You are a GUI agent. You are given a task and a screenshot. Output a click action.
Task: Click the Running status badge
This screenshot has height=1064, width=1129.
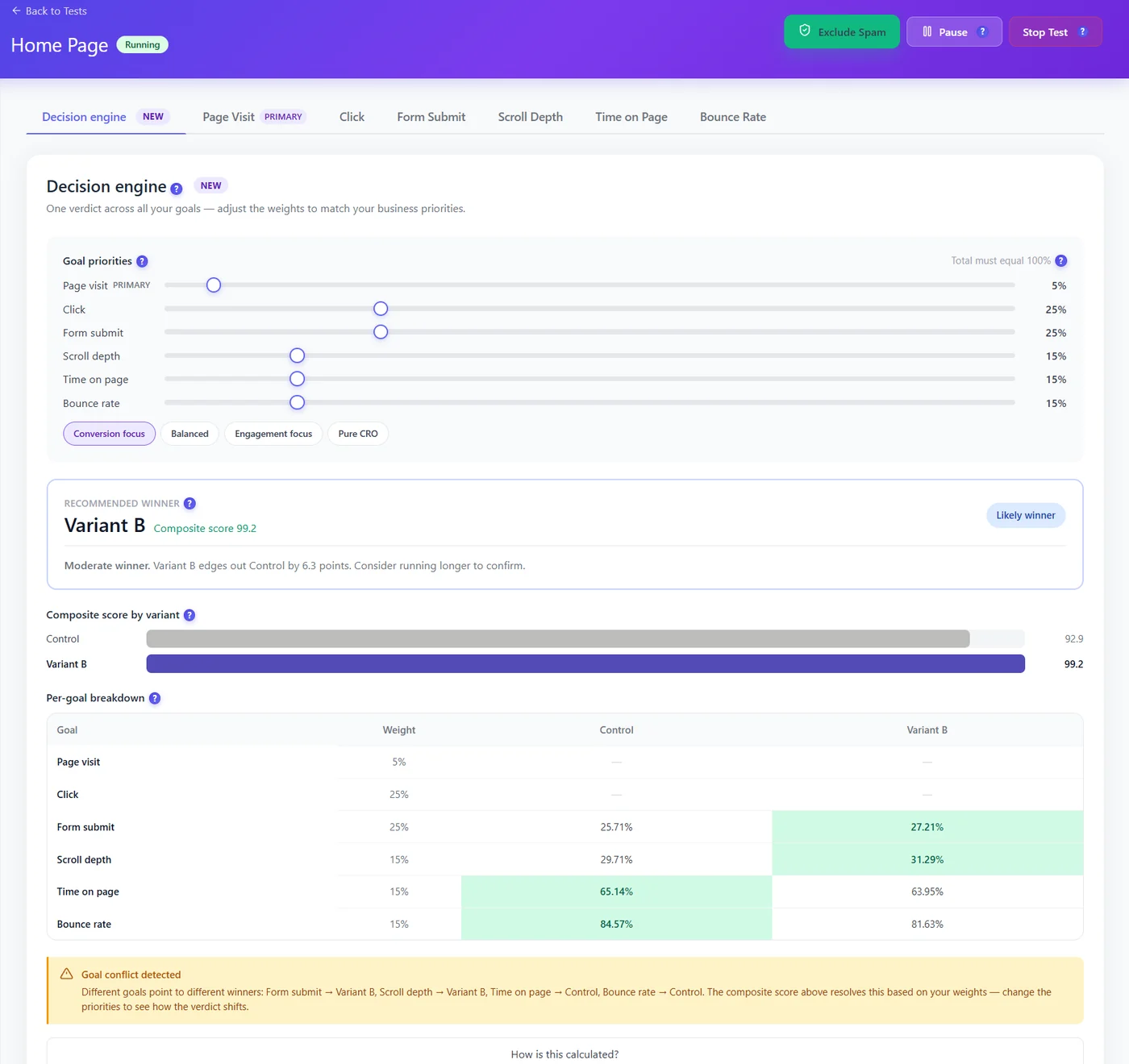click(143, 45)
